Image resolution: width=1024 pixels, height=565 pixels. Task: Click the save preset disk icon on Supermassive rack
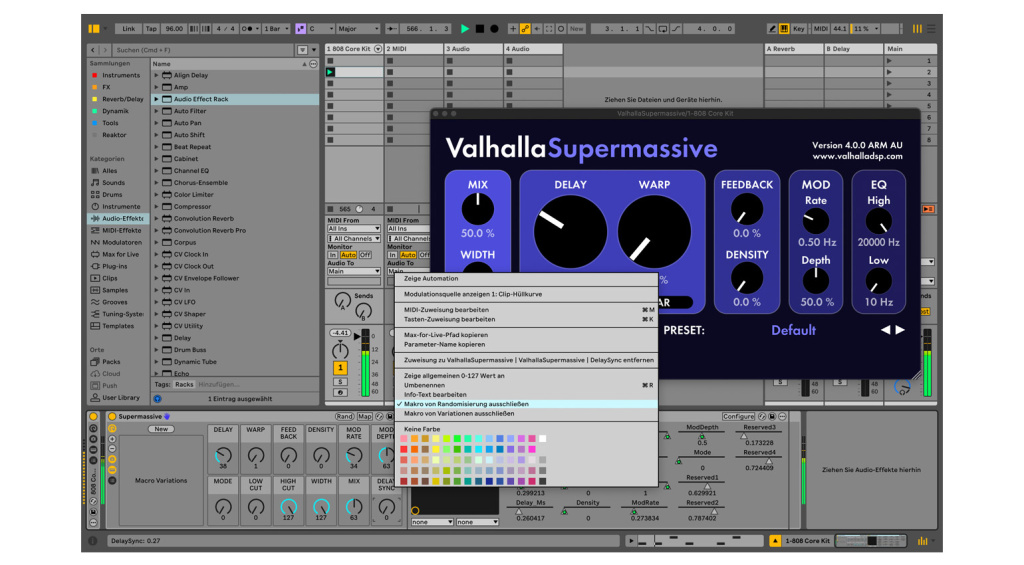coord(390,416)
